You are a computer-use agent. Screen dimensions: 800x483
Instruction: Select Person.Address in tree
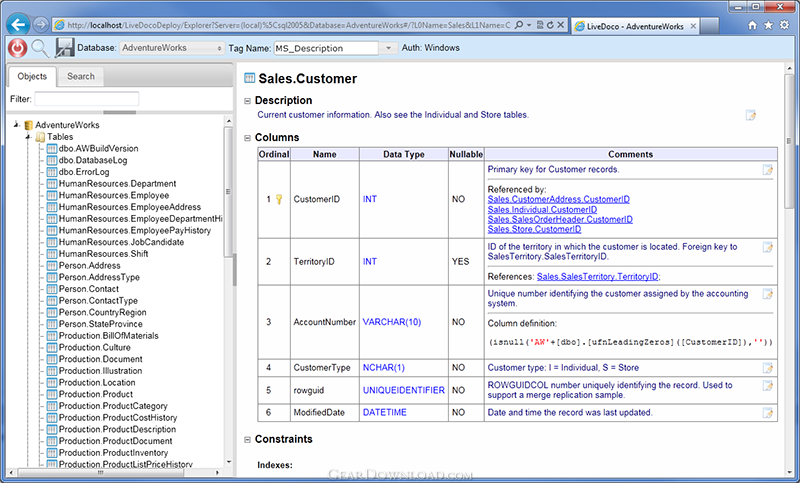point(89,266)
